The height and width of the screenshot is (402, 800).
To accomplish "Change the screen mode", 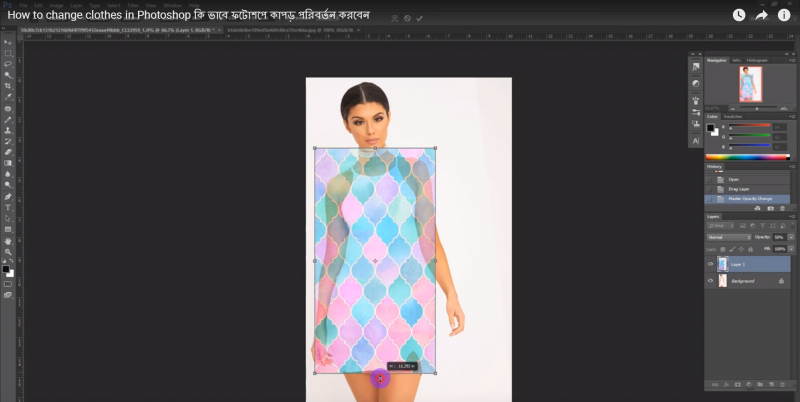I will pyautogui.click(x=8, y=295).
